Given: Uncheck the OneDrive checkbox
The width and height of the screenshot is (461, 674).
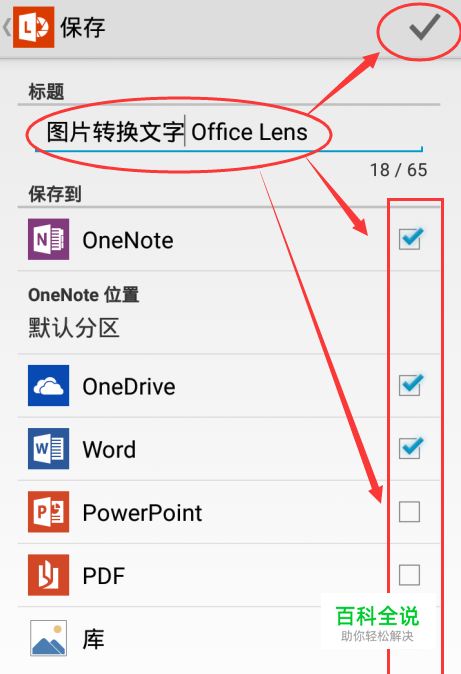Looking at the screenshot, I should pos(409,385).
